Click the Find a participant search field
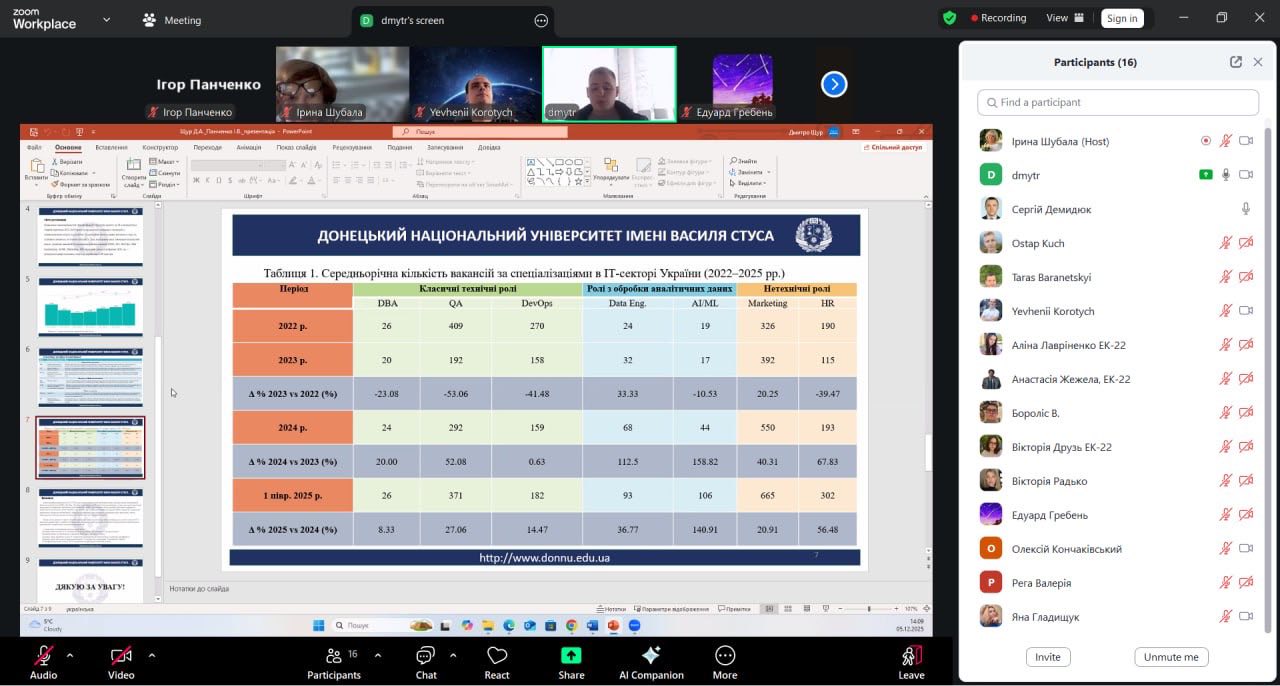 1118,102
